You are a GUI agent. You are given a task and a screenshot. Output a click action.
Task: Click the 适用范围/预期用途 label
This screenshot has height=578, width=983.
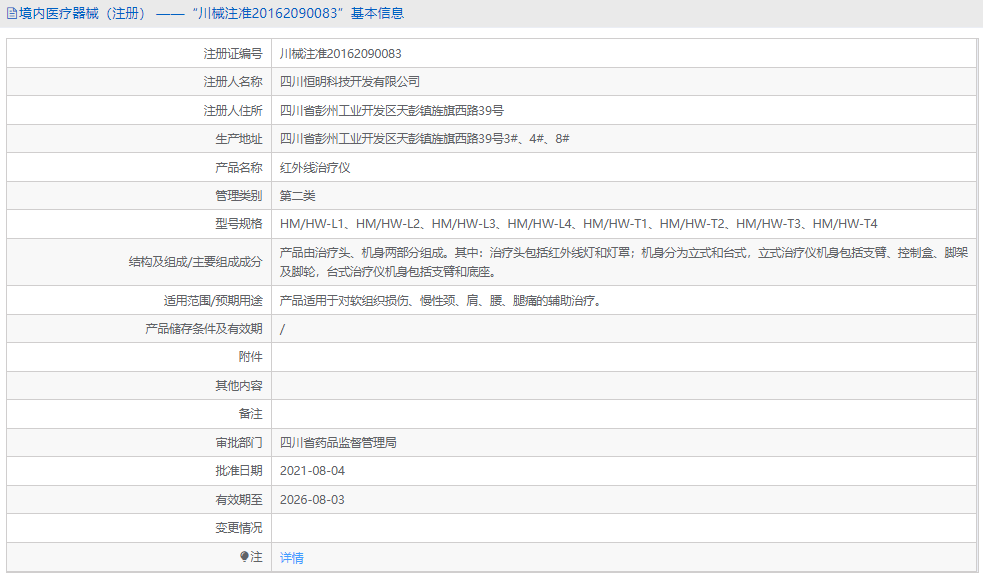(x=213, y=301)
